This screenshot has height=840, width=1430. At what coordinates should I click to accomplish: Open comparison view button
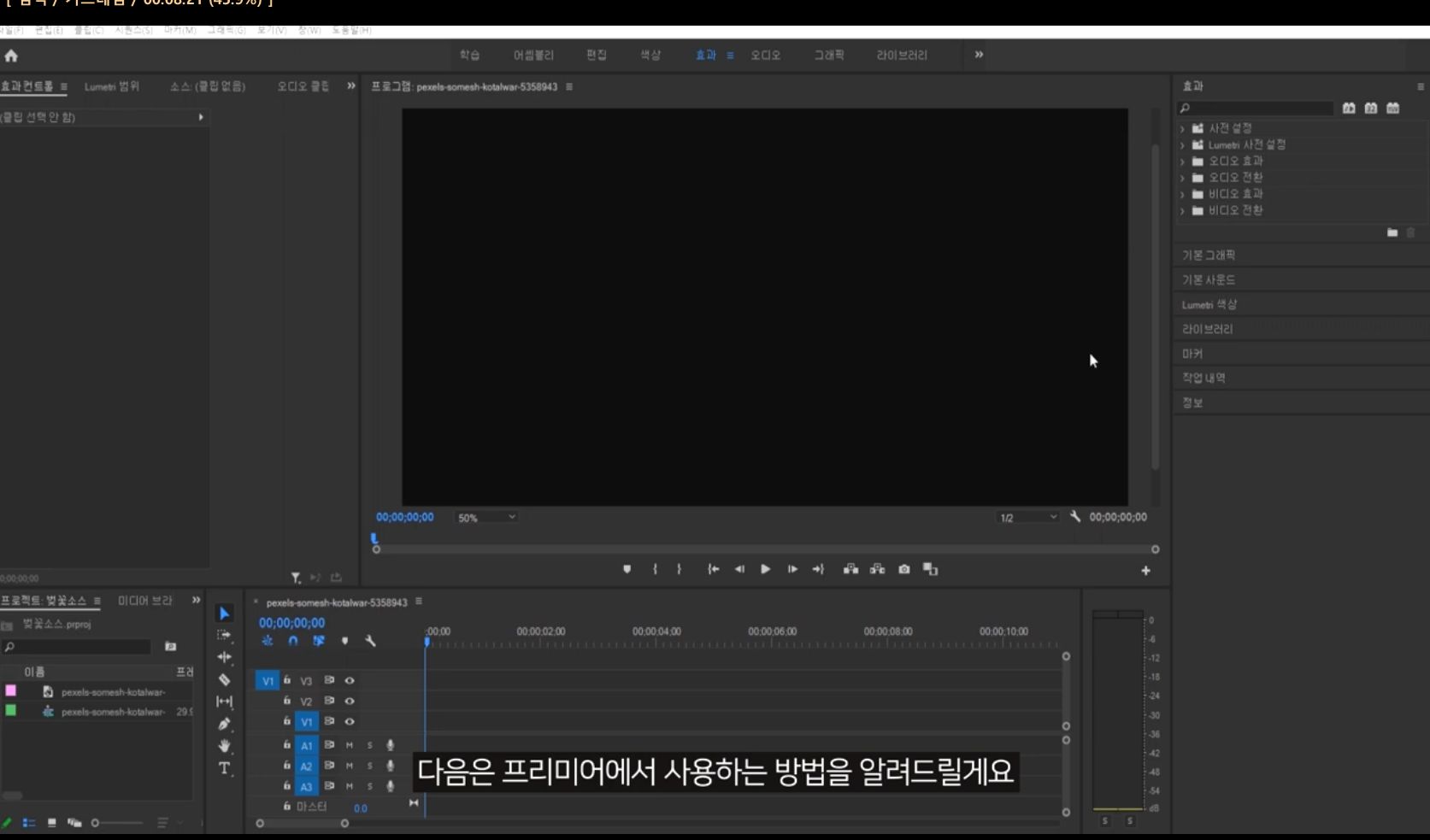point(931,569)
